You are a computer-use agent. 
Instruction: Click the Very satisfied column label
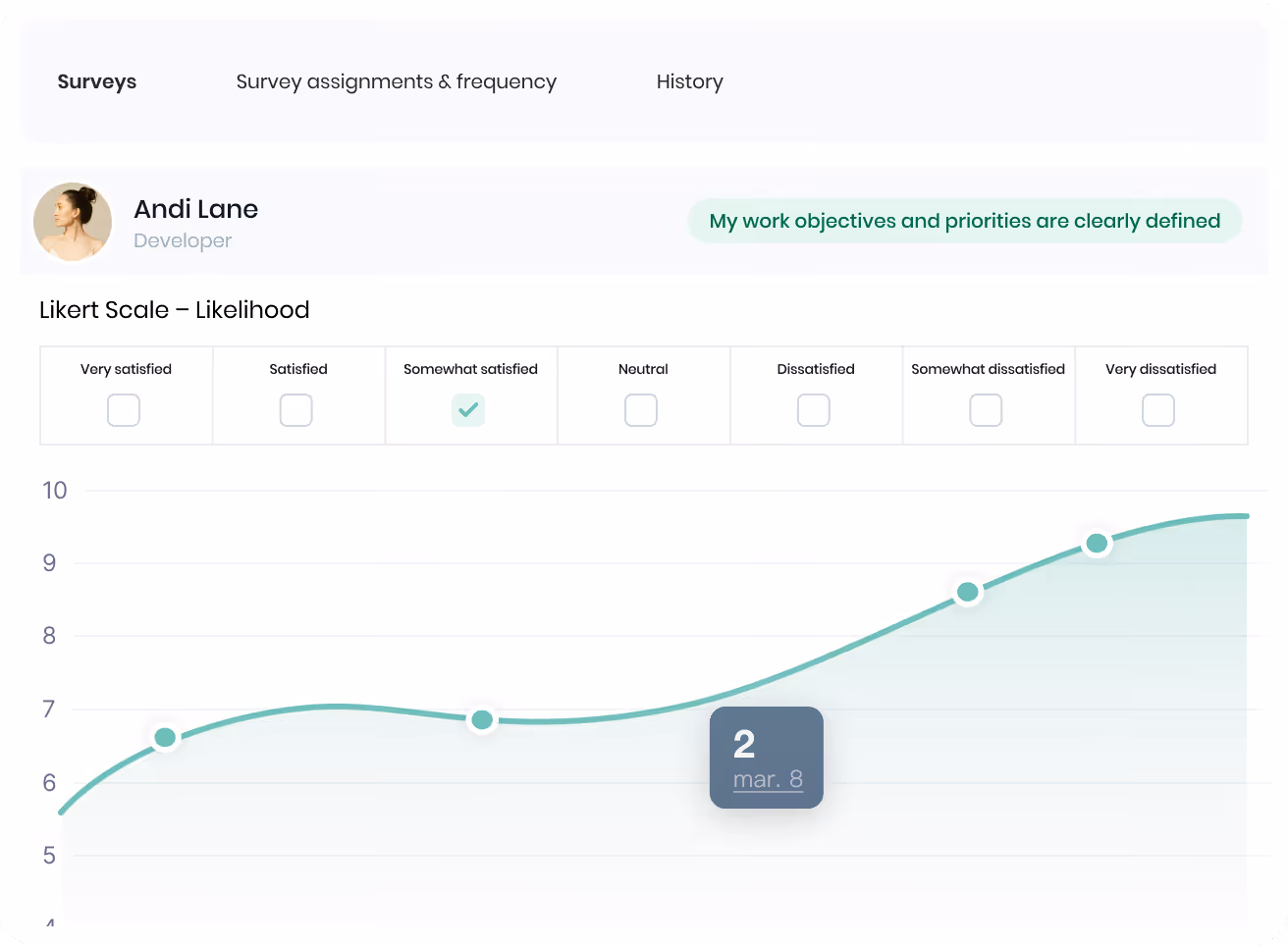(126, 369)
